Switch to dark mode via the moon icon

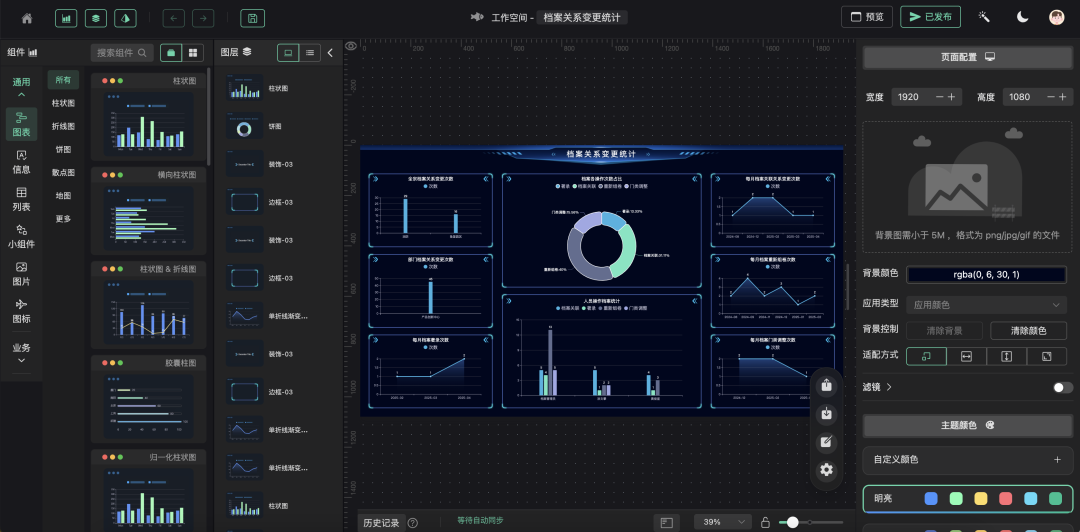pos(1022,17)
